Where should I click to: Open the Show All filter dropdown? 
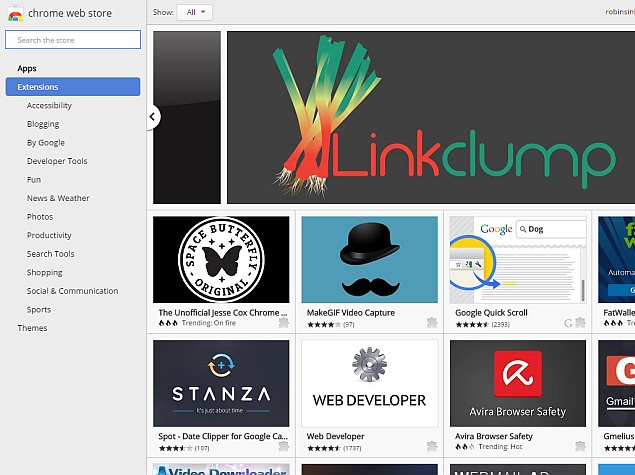click(x=195, y=13)
